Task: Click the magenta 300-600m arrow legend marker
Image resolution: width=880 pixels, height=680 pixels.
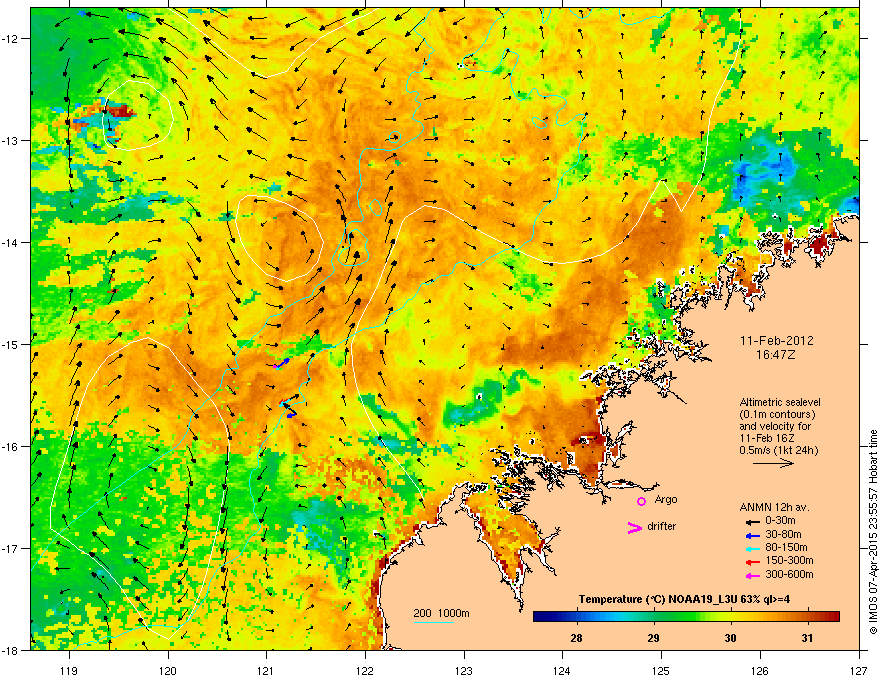Action: click(752, 576)
